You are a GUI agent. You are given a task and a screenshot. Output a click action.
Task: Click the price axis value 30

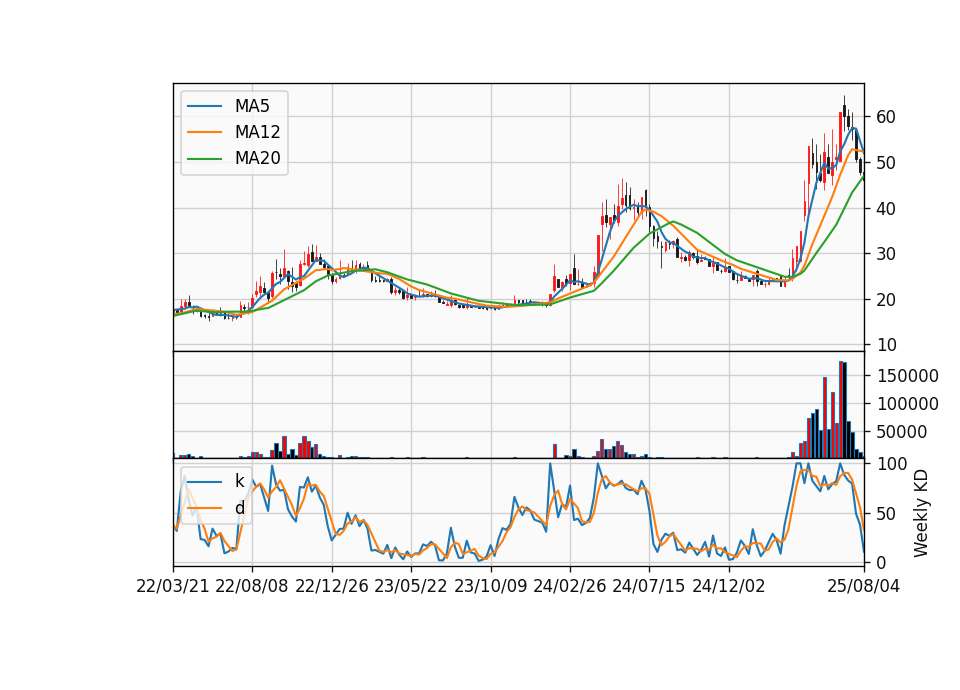click(x=886, y=254)
